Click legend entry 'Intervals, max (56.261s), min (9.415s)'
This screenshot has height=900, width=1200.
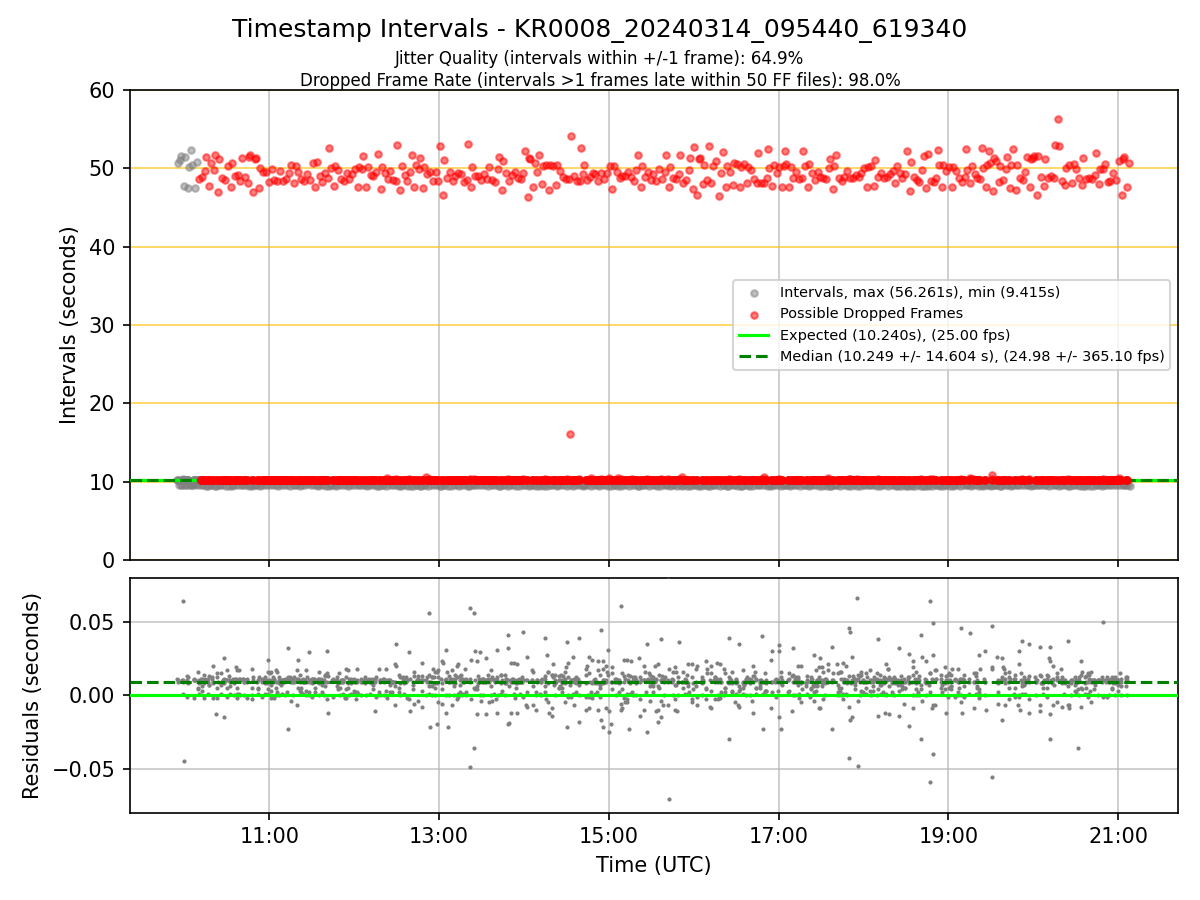[x=920, y=292]
